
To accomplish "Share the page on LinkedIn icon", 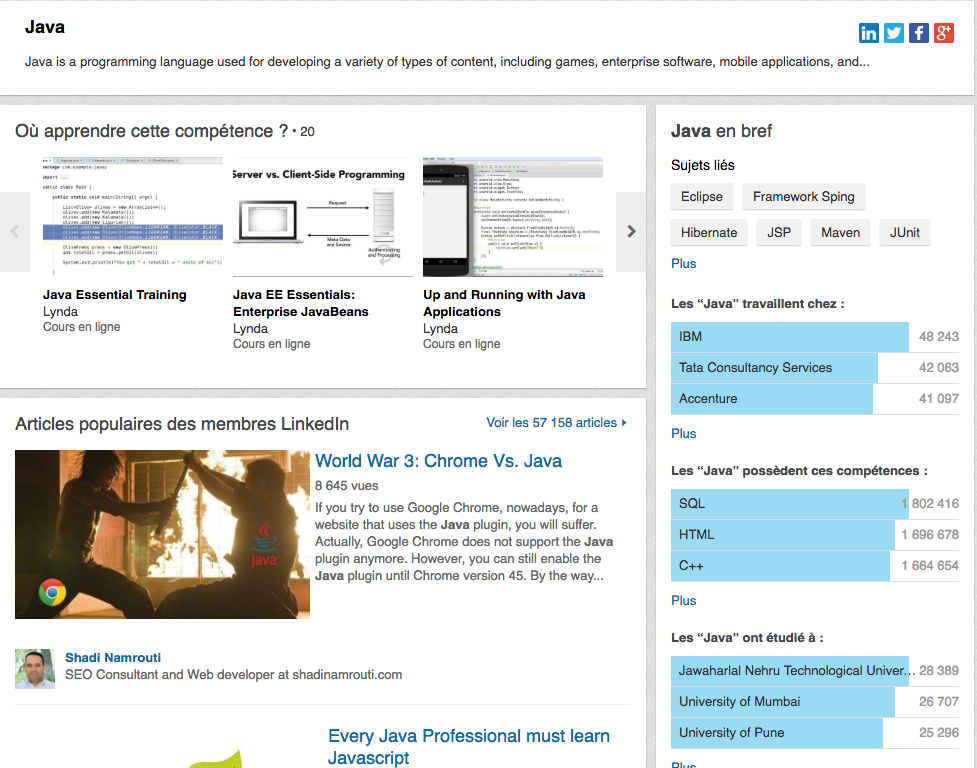I will [869, 33].
